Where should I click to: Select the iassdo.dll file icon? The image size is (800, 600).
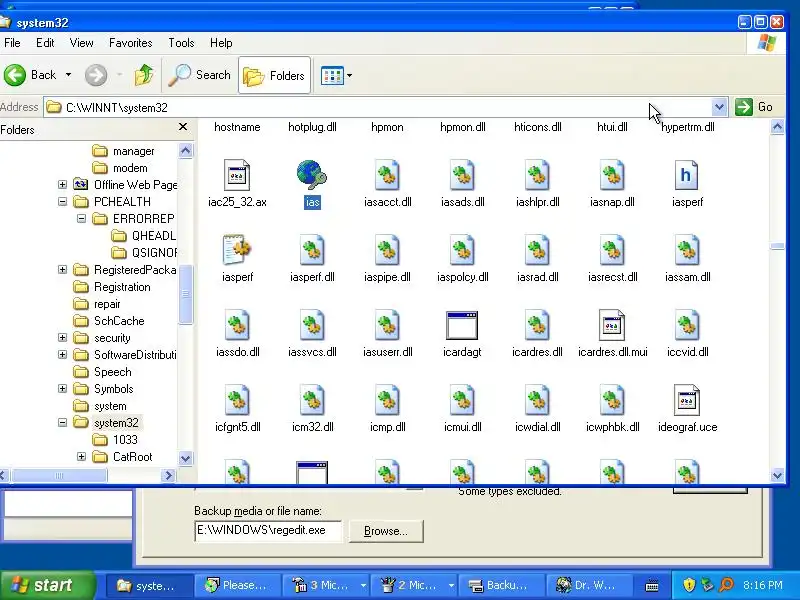(x=237, y=324)
